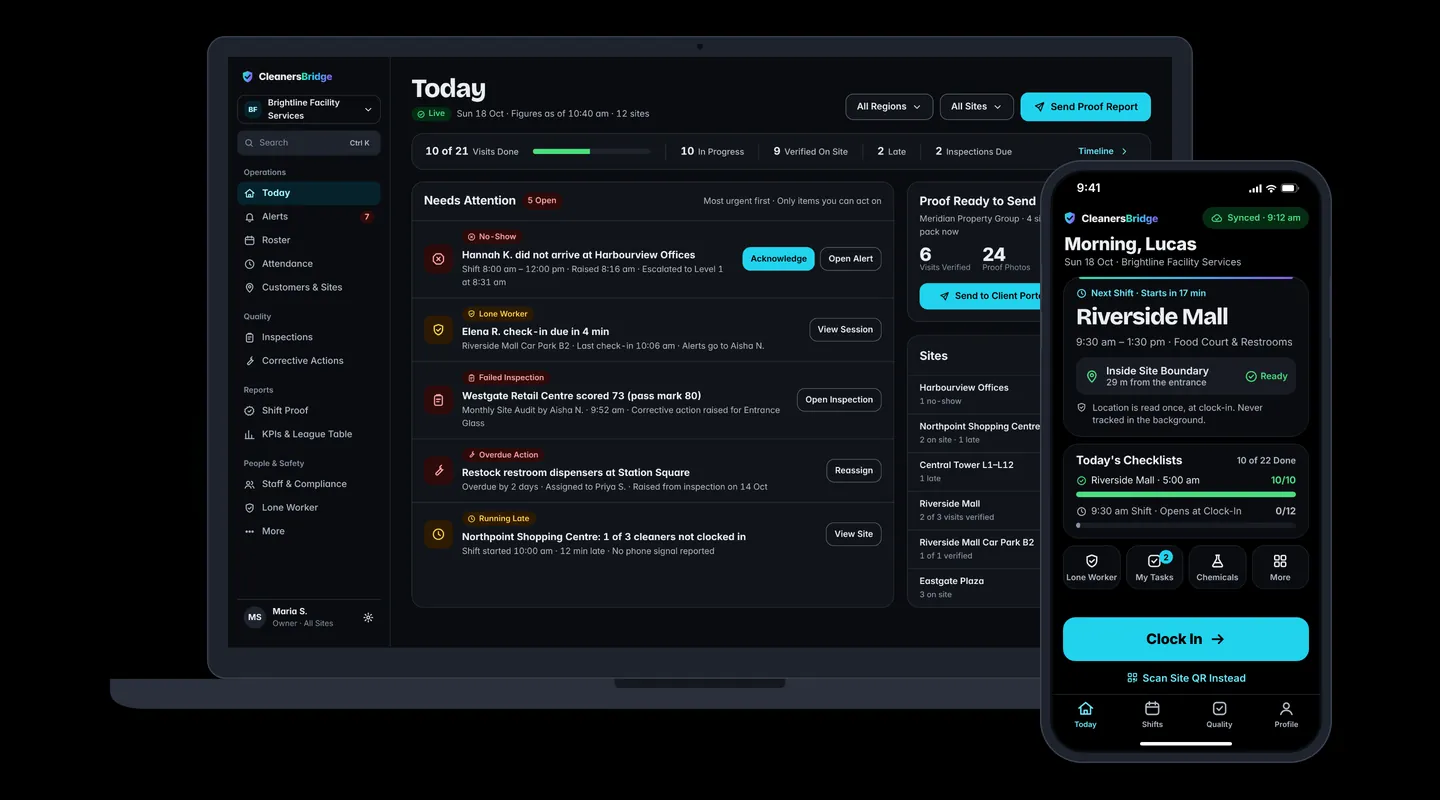Open Corrective Actions in the sidebar
This screenshot has width=1440, height=800.
pos(309,361)
